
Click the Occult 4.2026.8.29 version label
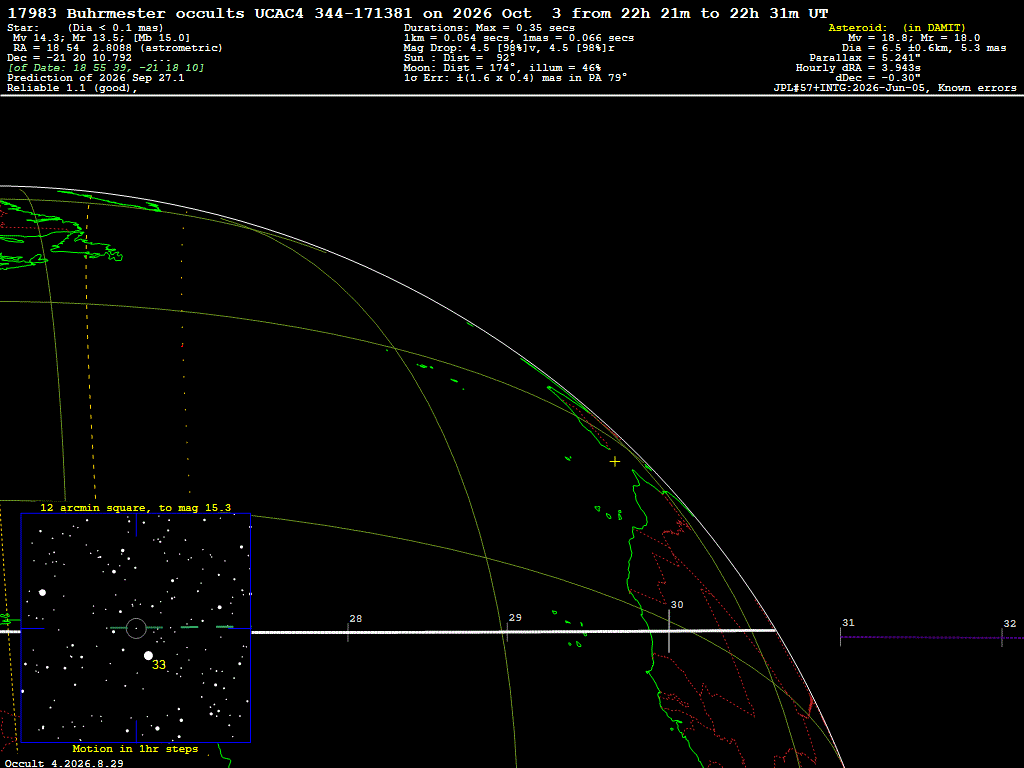point(64,763)
